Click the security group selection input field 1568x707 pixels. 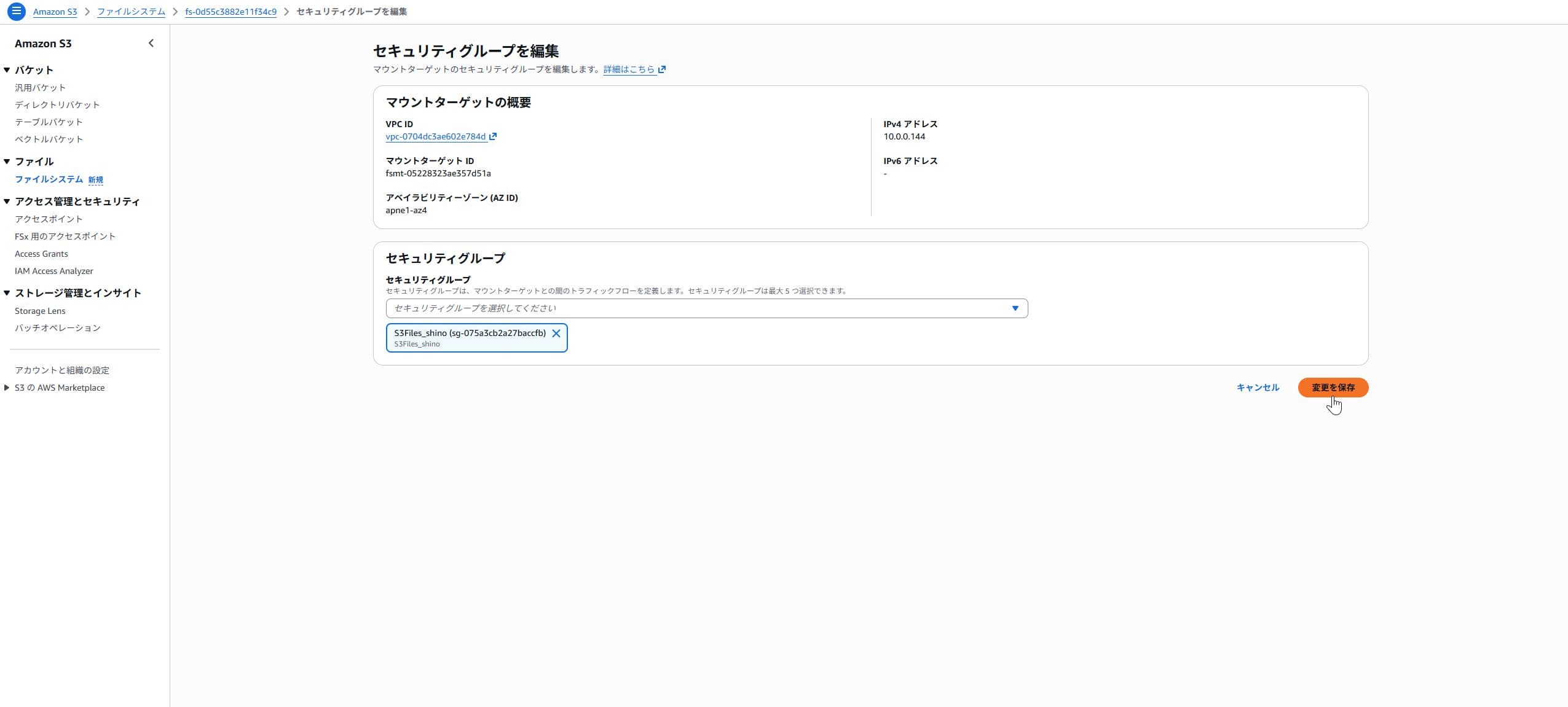pyautogui.click(x=676, y=308)
